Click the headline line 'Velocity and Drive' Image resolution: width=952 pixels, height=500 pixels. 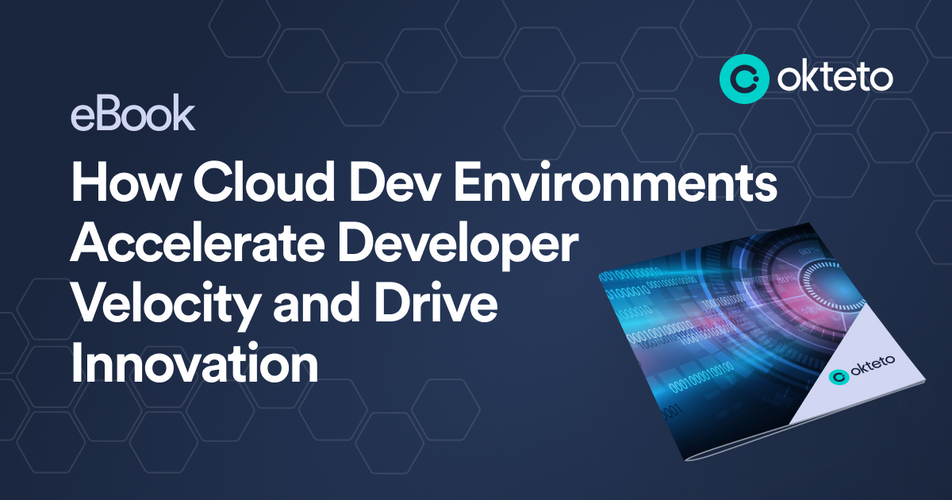pyautogui.click(x=284, y=305)
